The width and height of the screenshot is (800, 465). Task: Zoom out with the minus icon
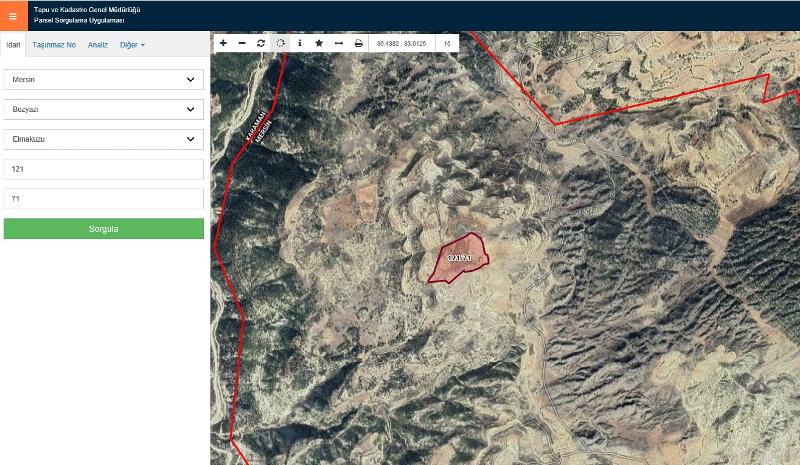pos(242,44)
